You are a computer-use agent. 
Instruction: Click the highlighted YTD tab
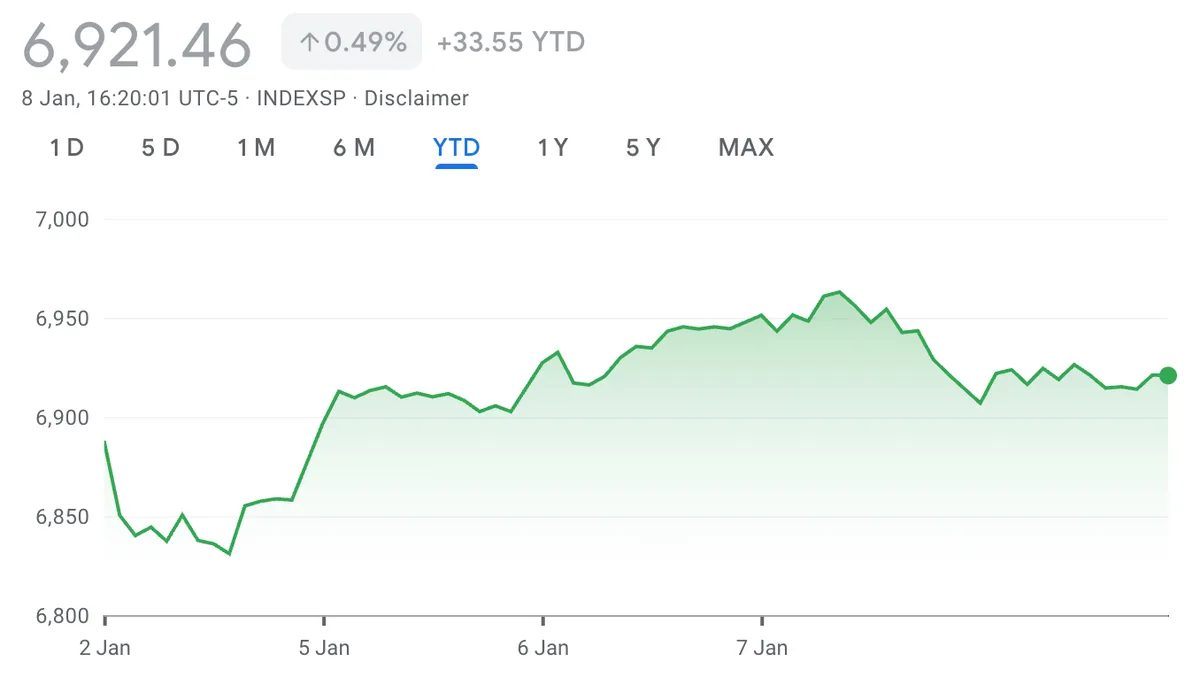point(456,147)
